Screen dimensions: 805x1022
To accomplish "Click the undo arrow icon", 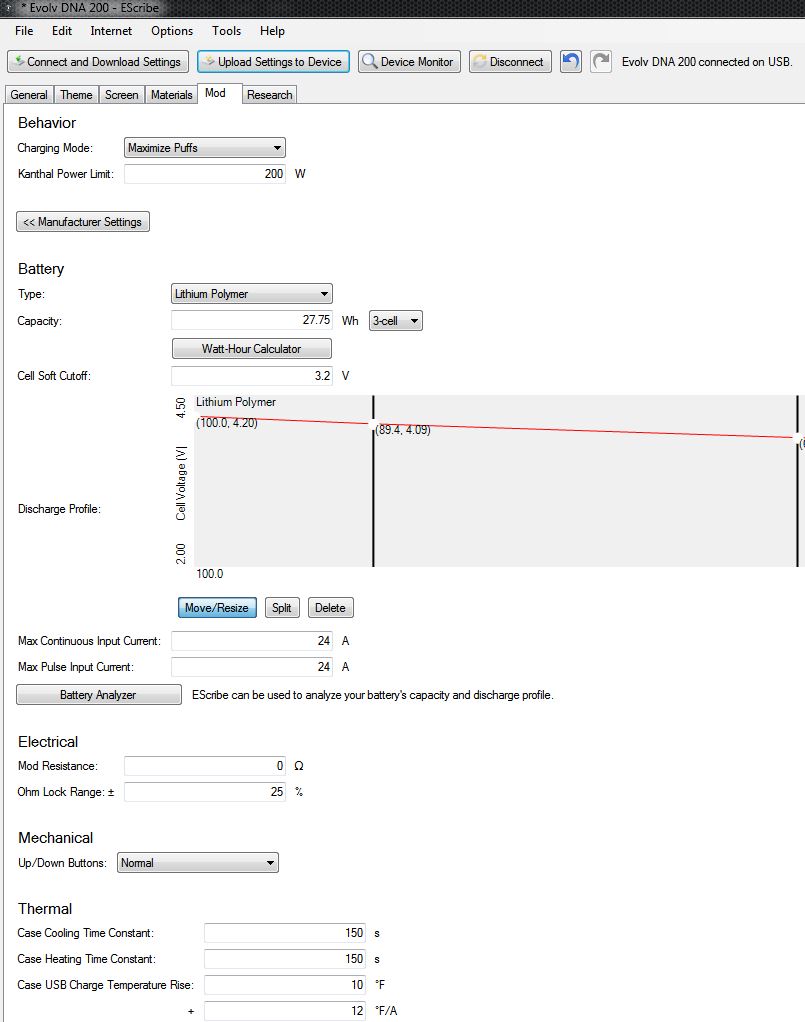I will pos(570,61).
